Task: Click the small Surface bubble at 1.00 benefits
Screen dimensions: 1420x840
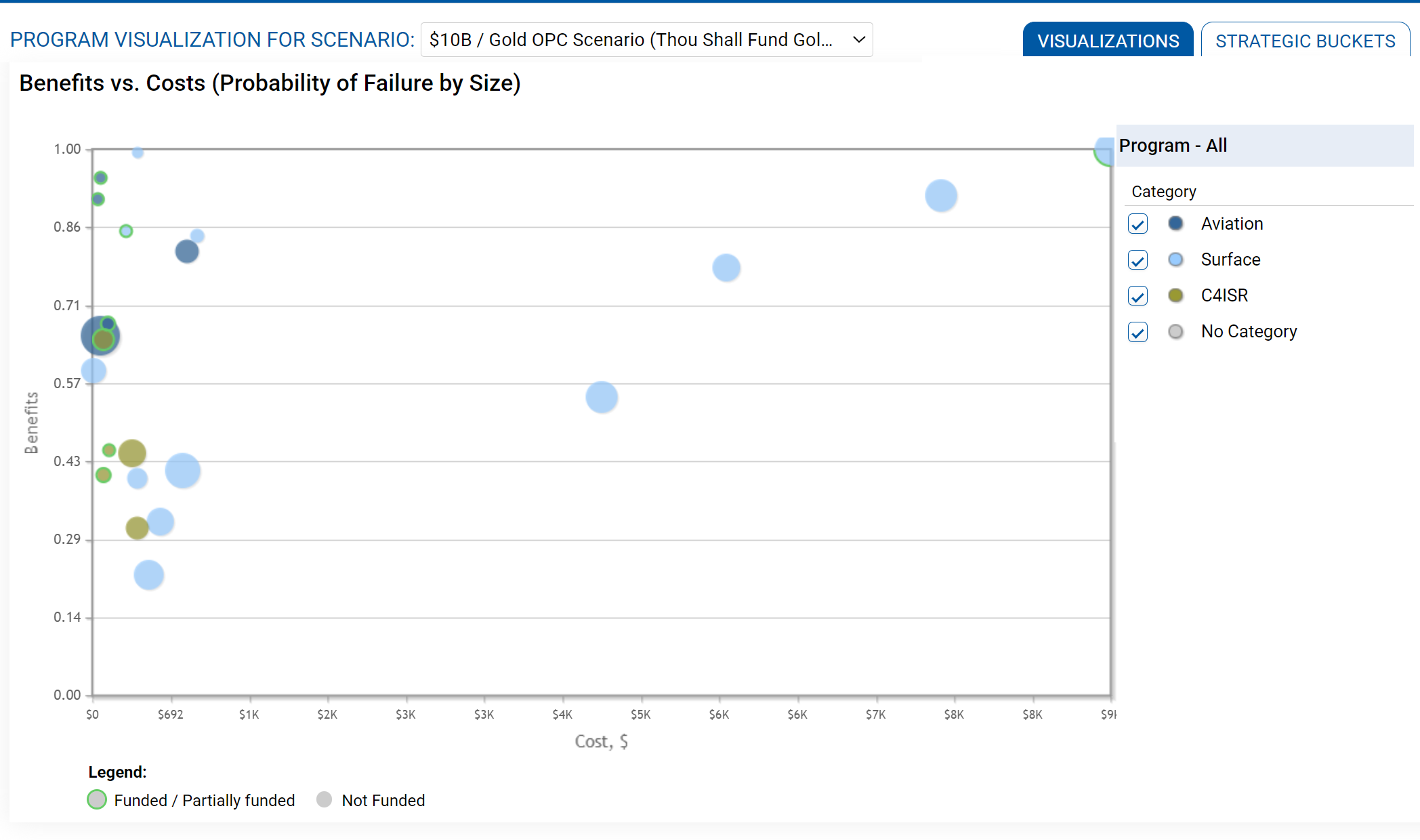Action: pos(138,152)
